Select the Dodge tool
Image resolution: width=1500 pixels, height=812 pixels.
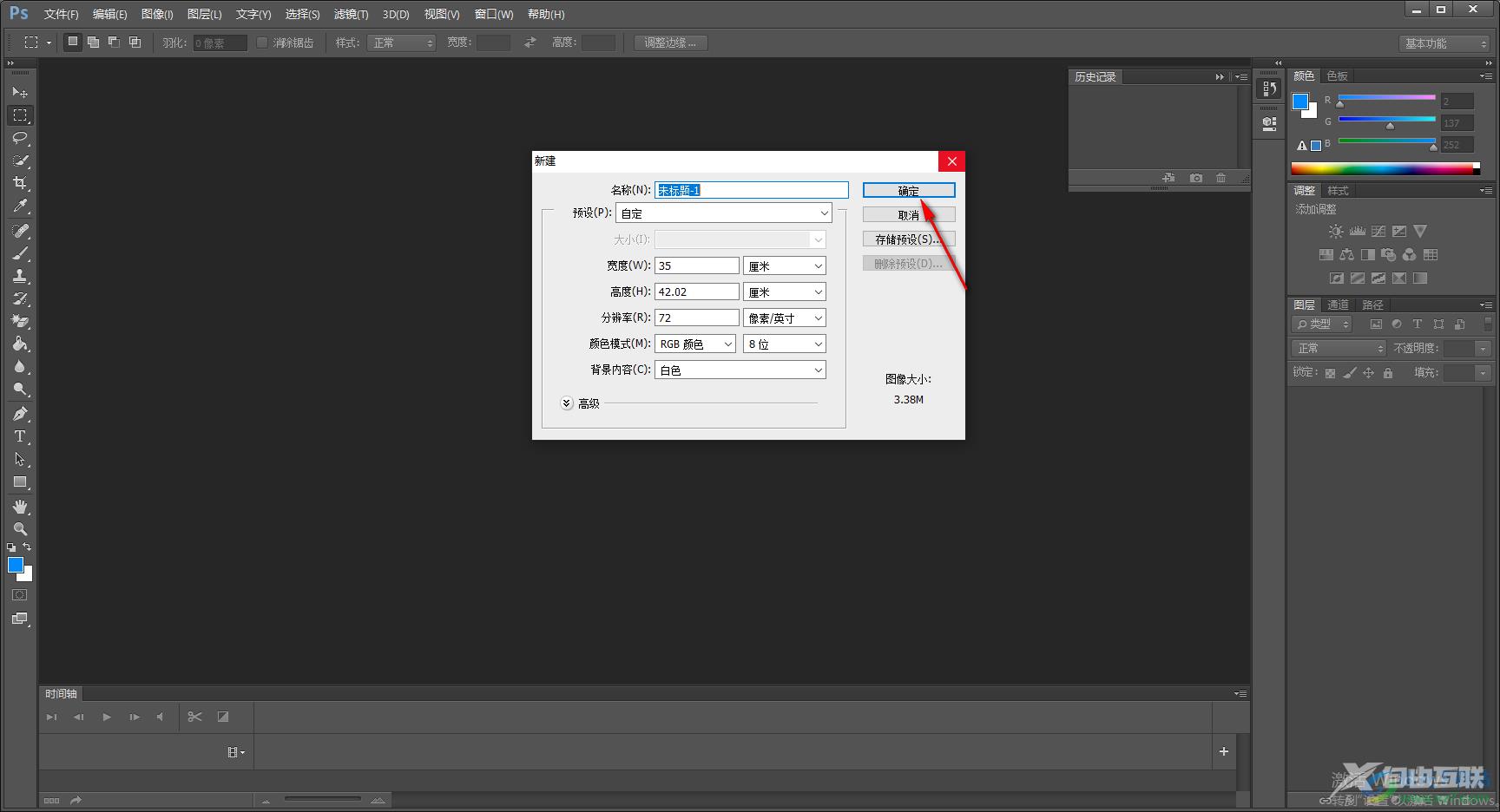[20, 390]
